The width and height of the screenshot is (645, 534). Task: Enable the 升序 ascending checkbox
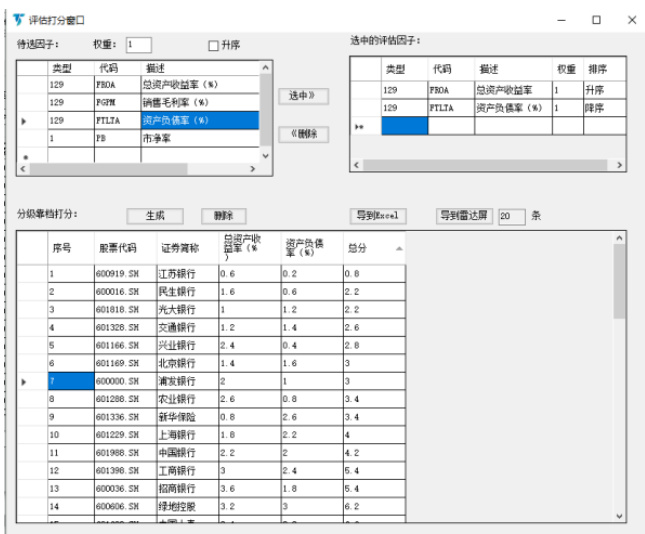[x=213, y=45]
